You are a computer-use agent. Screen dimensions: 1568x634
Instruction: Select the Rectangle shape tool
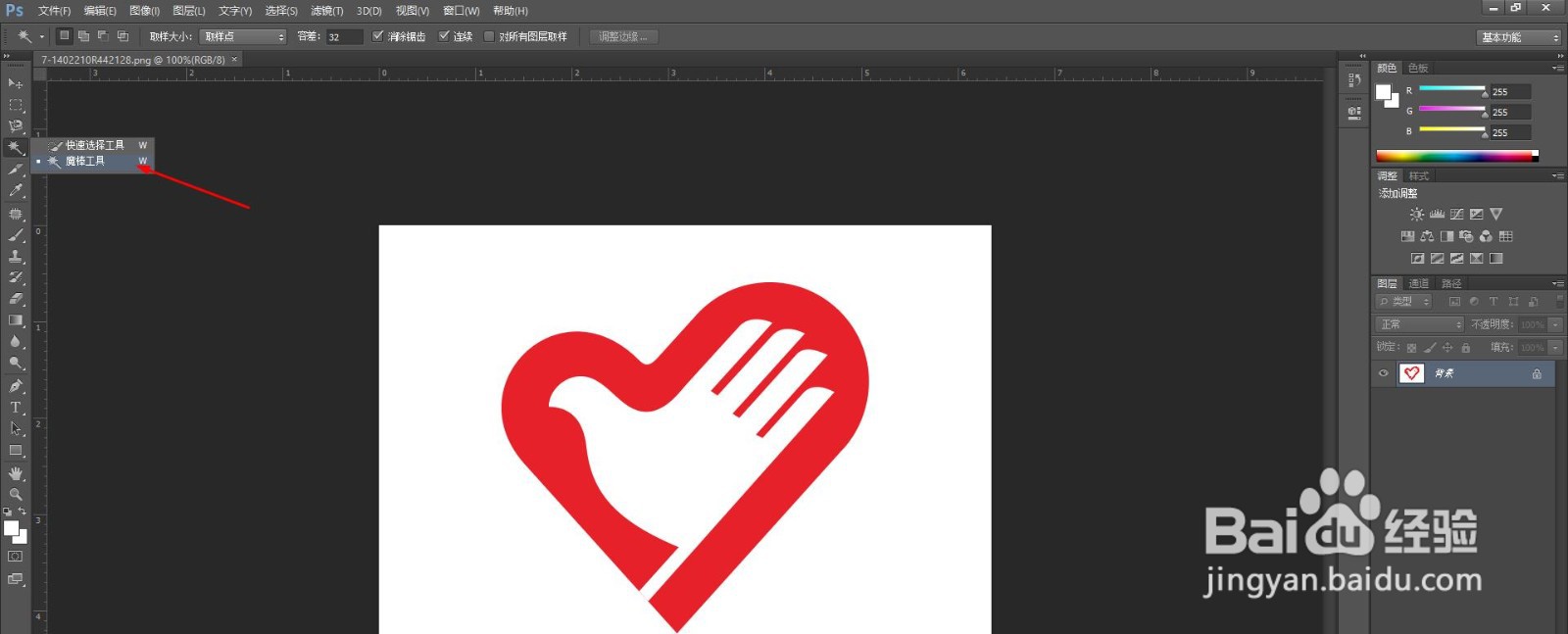(16, 451)
